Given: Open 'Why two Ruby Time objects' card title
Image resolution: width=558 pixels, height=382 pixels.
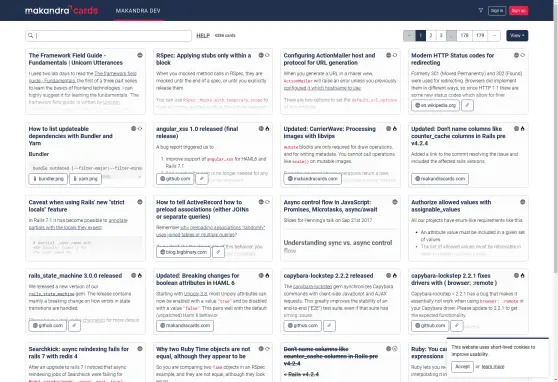Looking at the screenshot, I should [x=203, y=352].
